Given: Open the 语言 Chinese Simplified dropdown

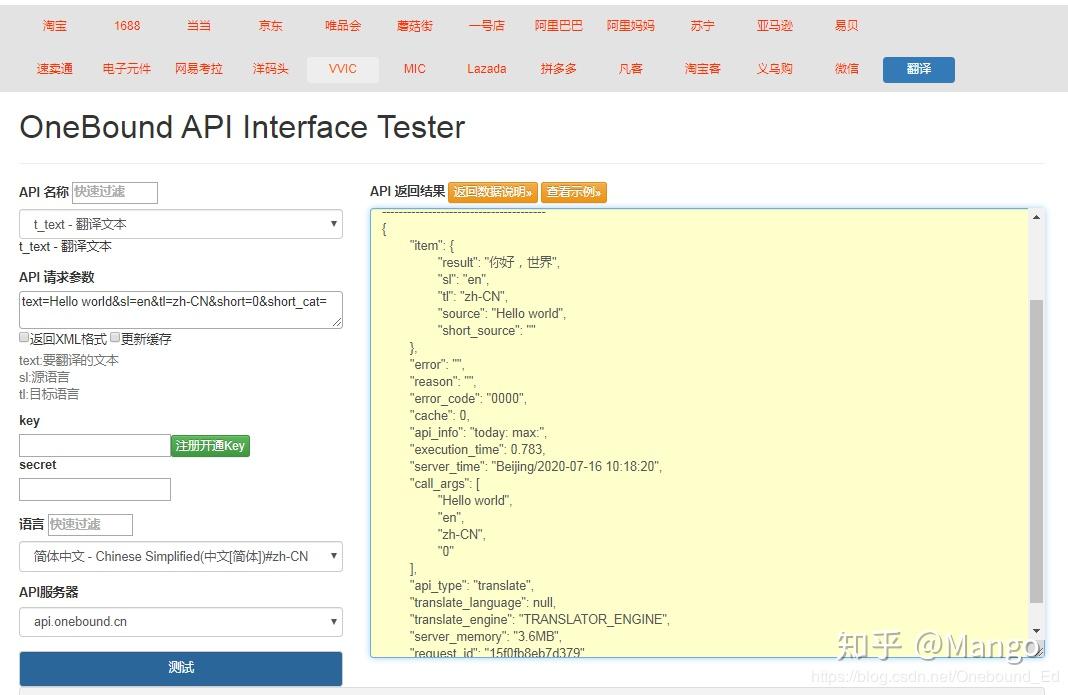Looking at the screenshot, I should click(x=180, y=557).
